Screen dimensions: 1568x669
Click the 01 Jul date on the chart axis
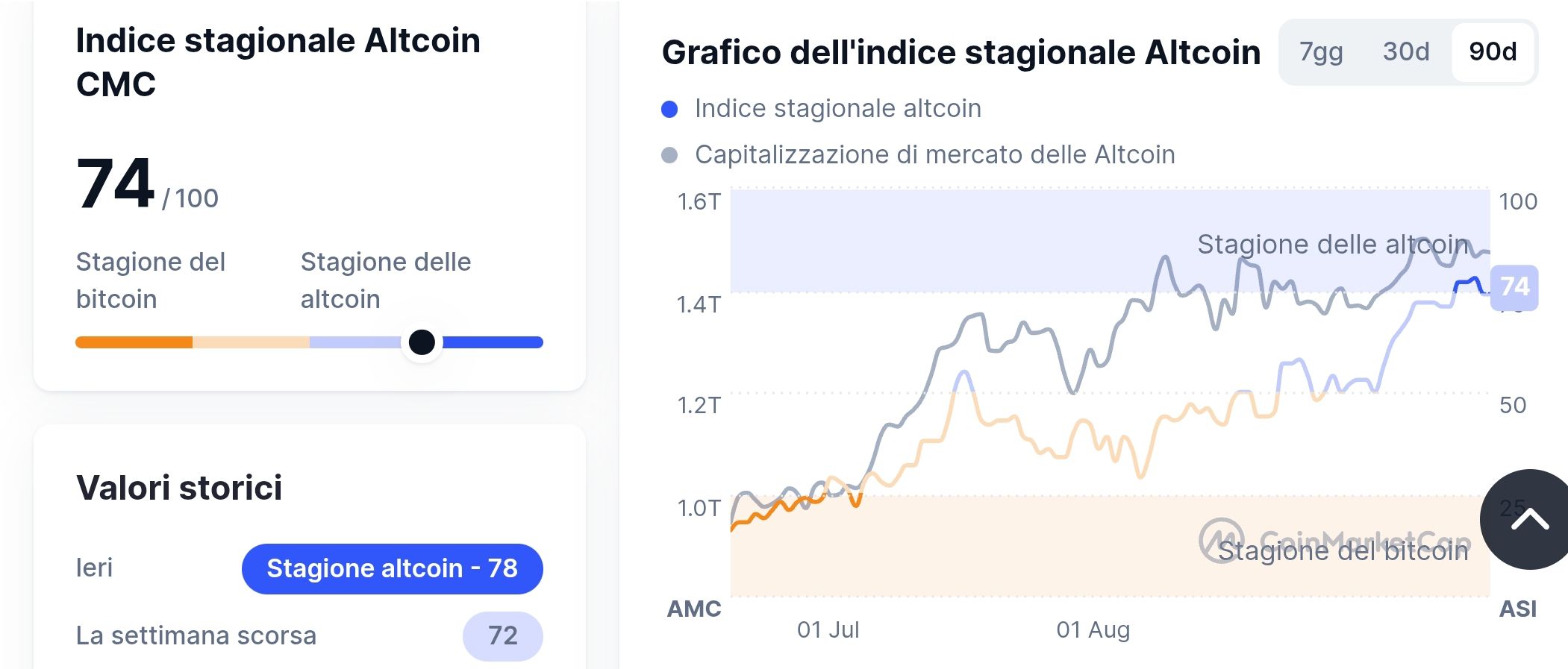tap(828, 630)
